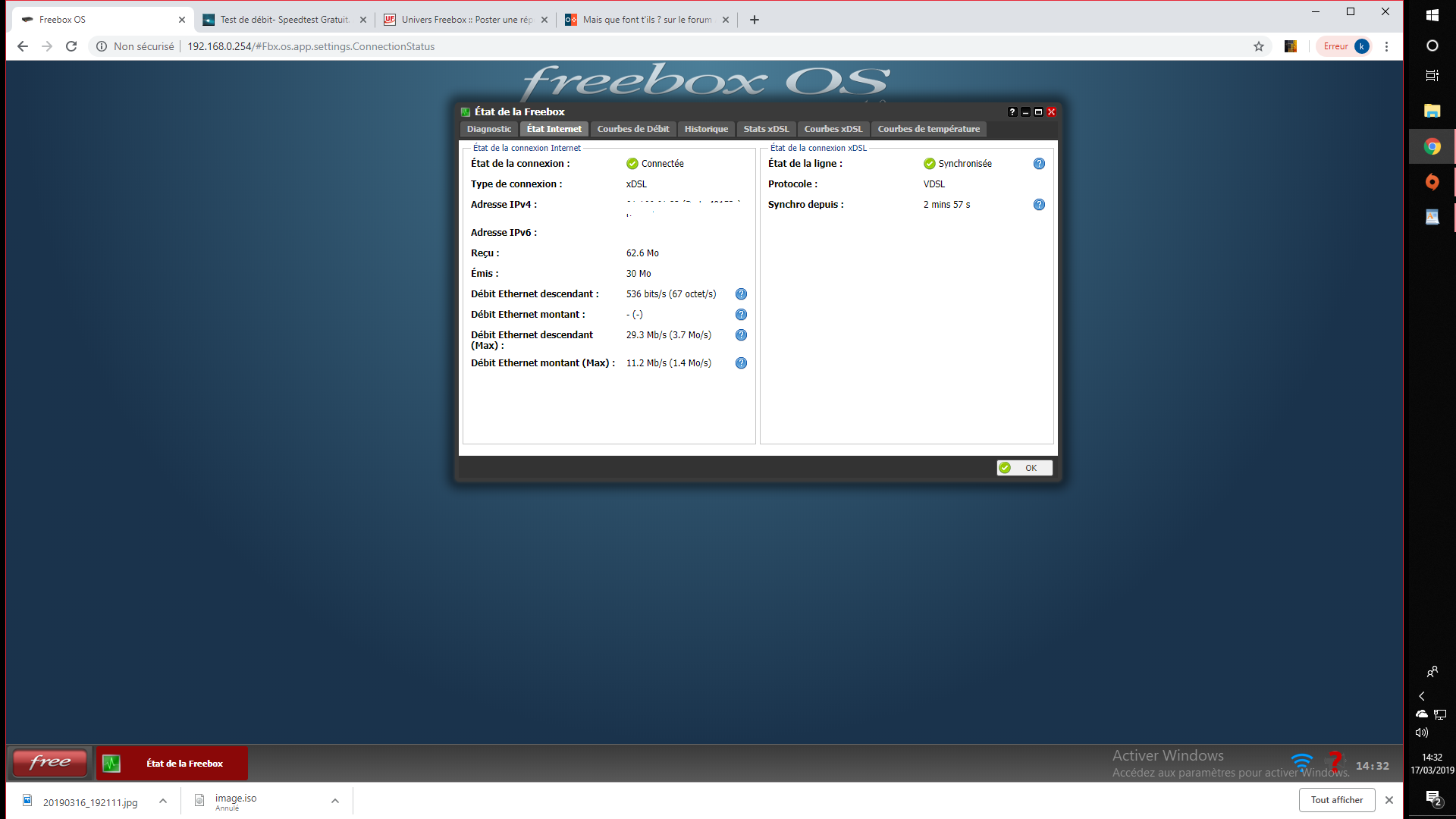Viewport: 1456px width, 819px height.
Task: Open Cortana search circle
Action: (1432, 45)
